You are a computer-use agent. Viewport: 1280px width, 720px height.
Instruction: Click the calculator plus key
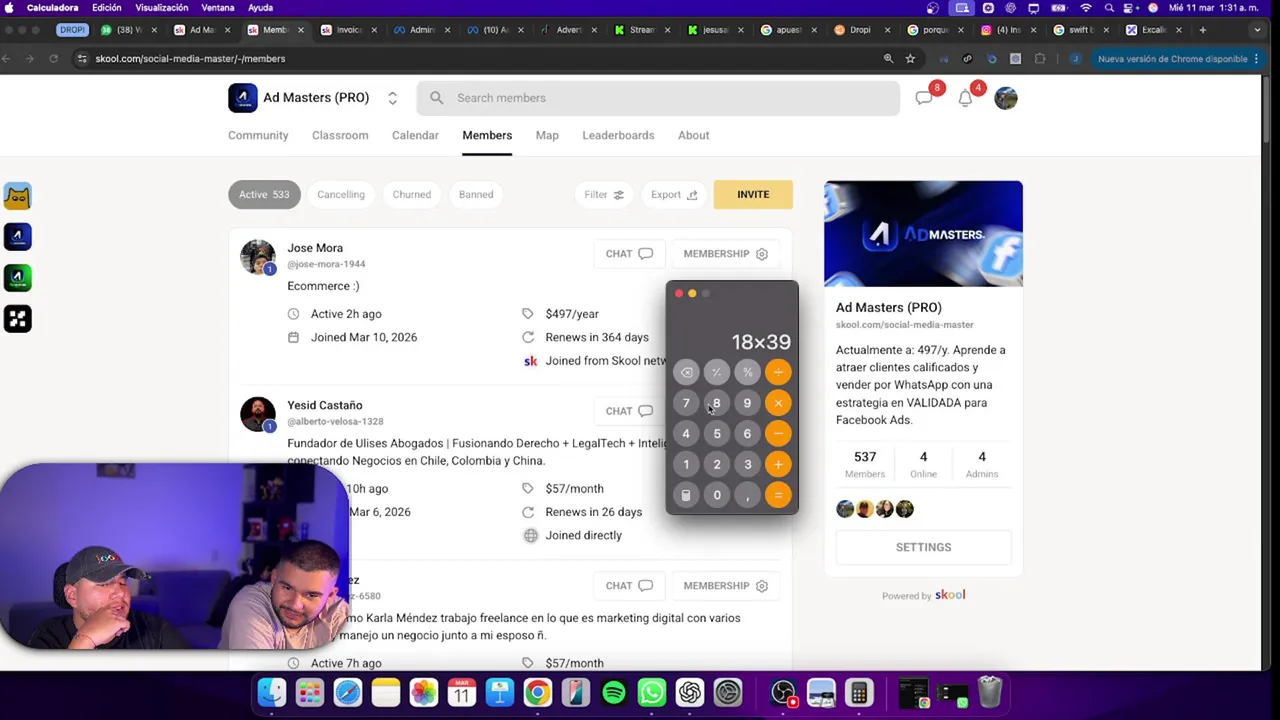778,464
